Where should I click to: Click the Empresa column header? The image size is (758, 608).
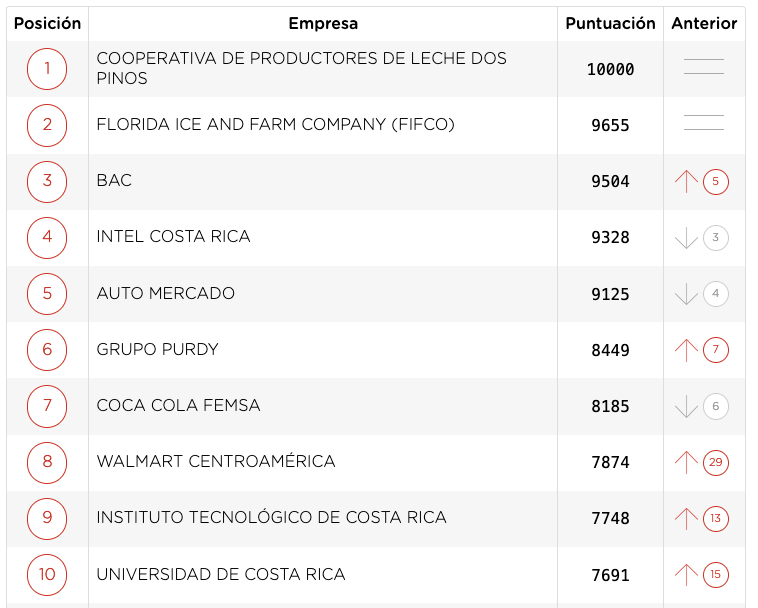tap(323, 23)
